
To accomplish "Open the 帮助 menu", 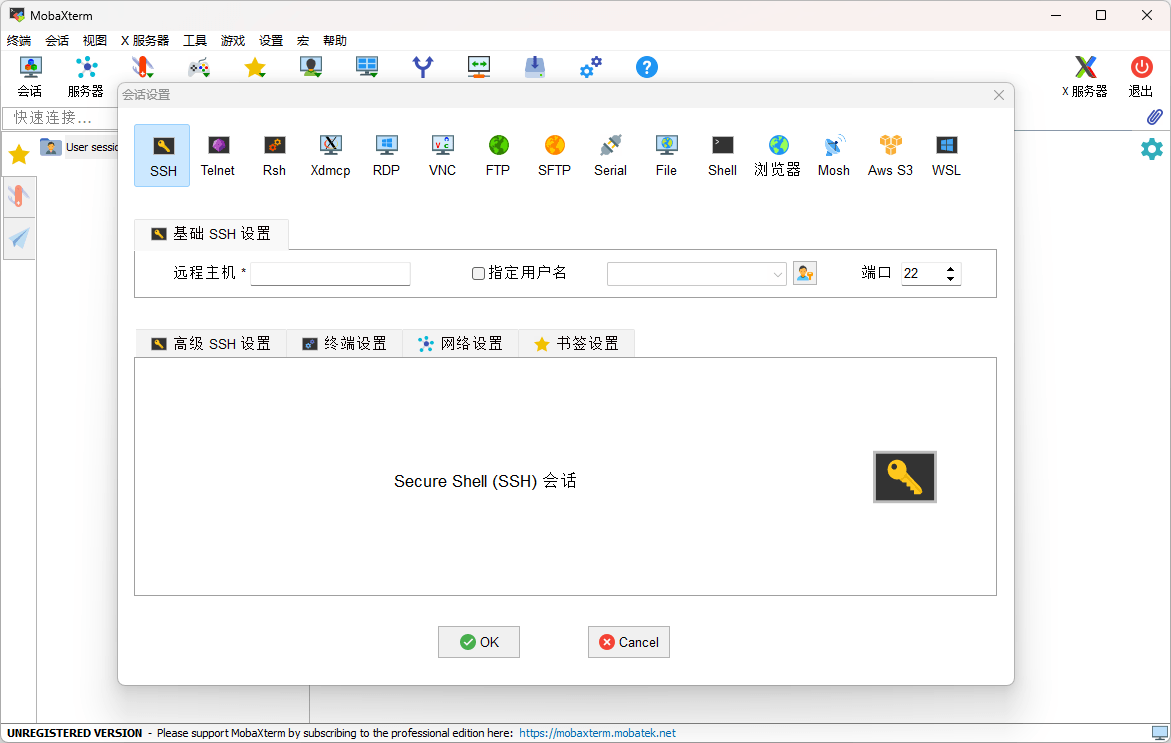I will click(x=335, y=40).
